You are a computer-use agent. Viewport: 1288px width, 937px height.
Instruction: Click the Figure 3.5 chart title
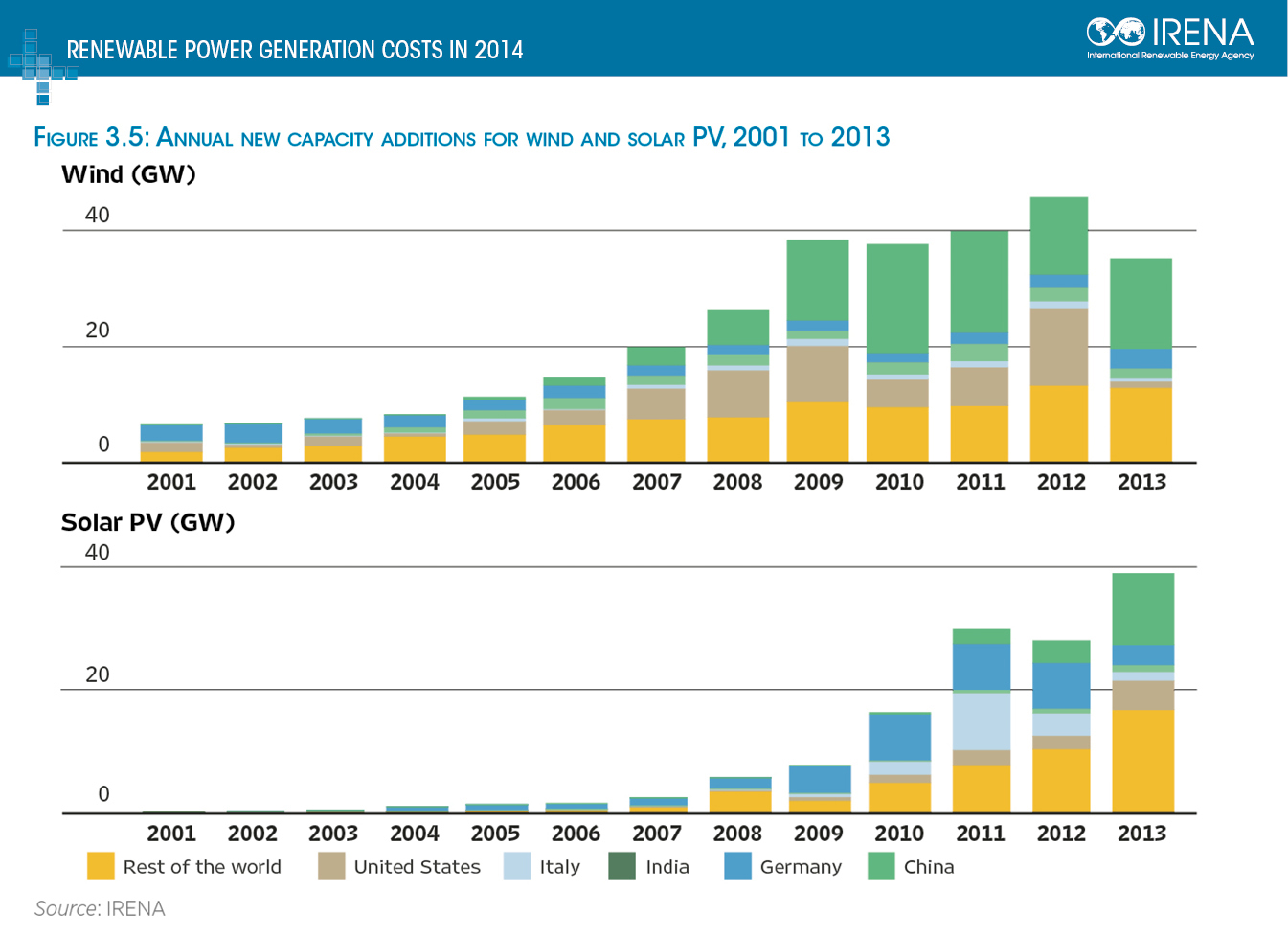tap(462, 138)
